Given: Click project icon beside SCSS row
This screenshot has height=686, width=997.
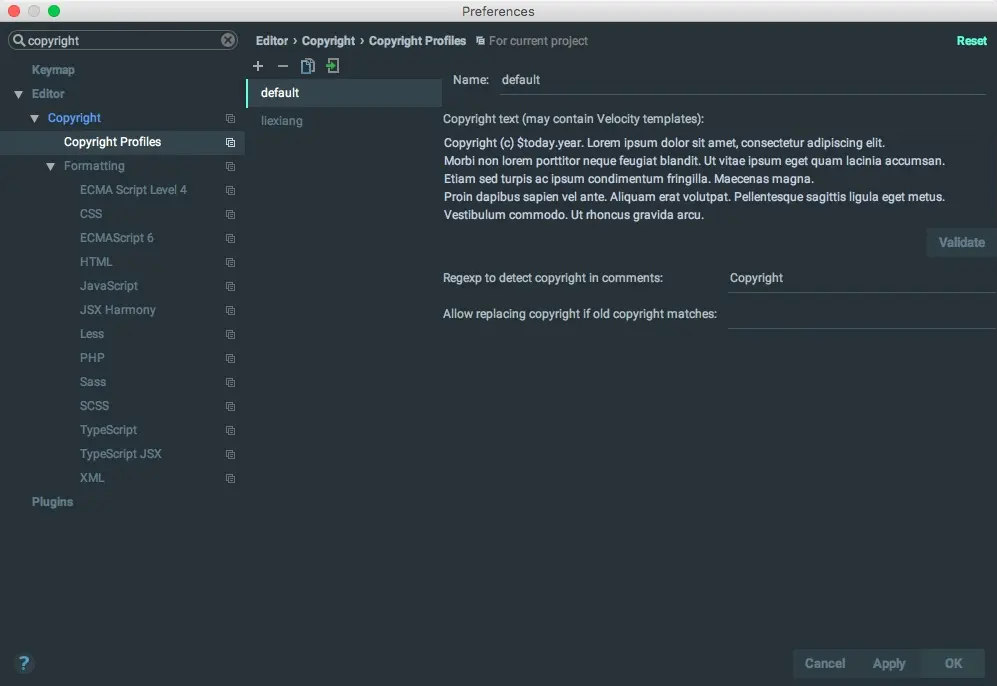Looking at the screenshot, I should click(x=230, y=407).
